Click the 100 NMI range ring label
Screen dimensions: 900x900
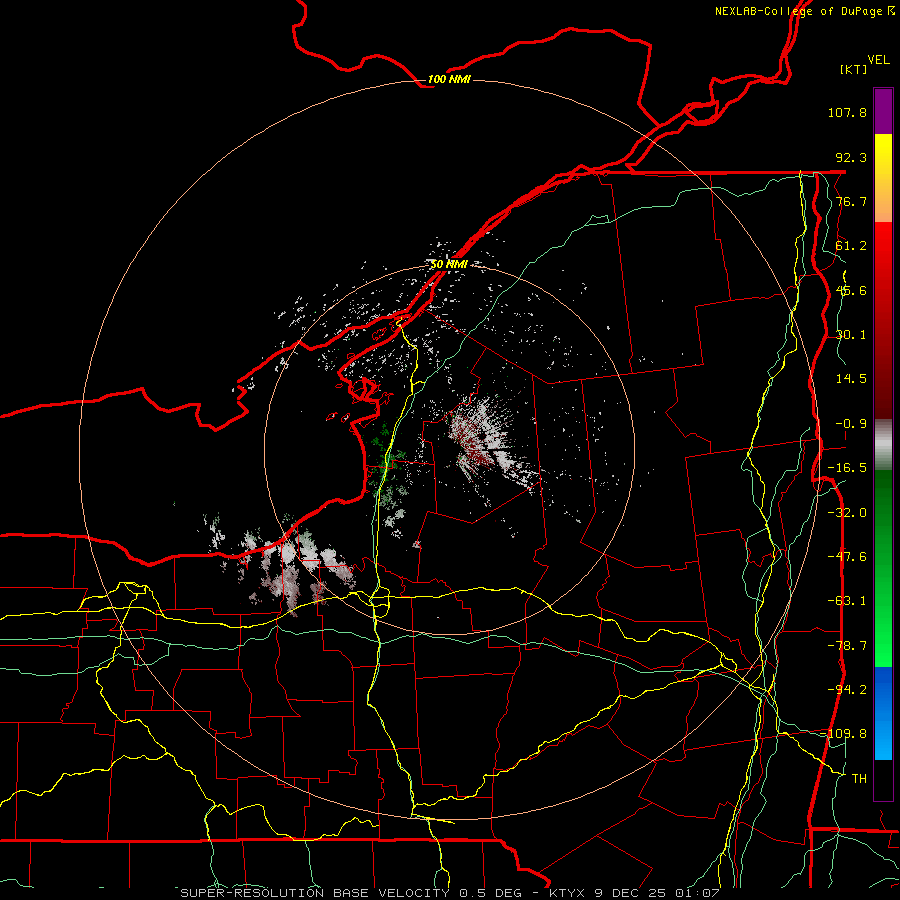[449, 79]
